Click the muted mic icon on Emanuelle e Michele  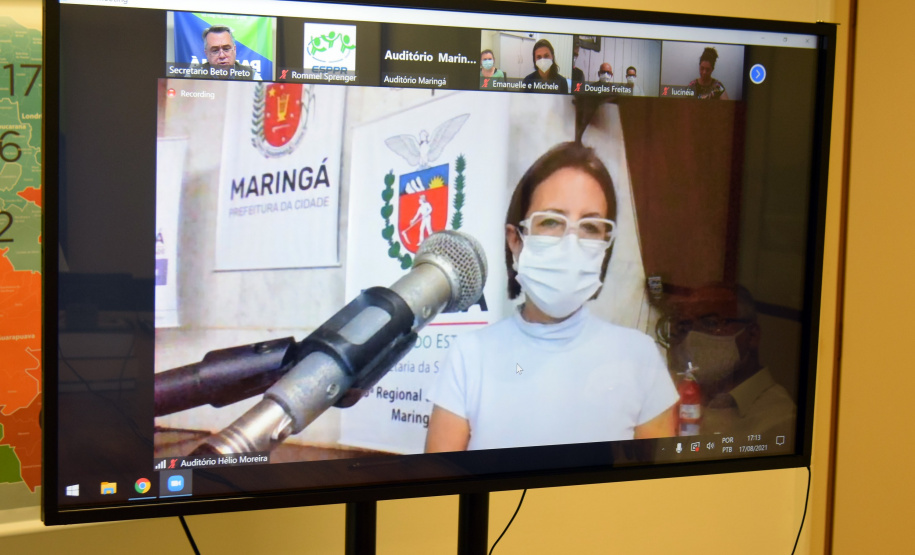(486, 84)
